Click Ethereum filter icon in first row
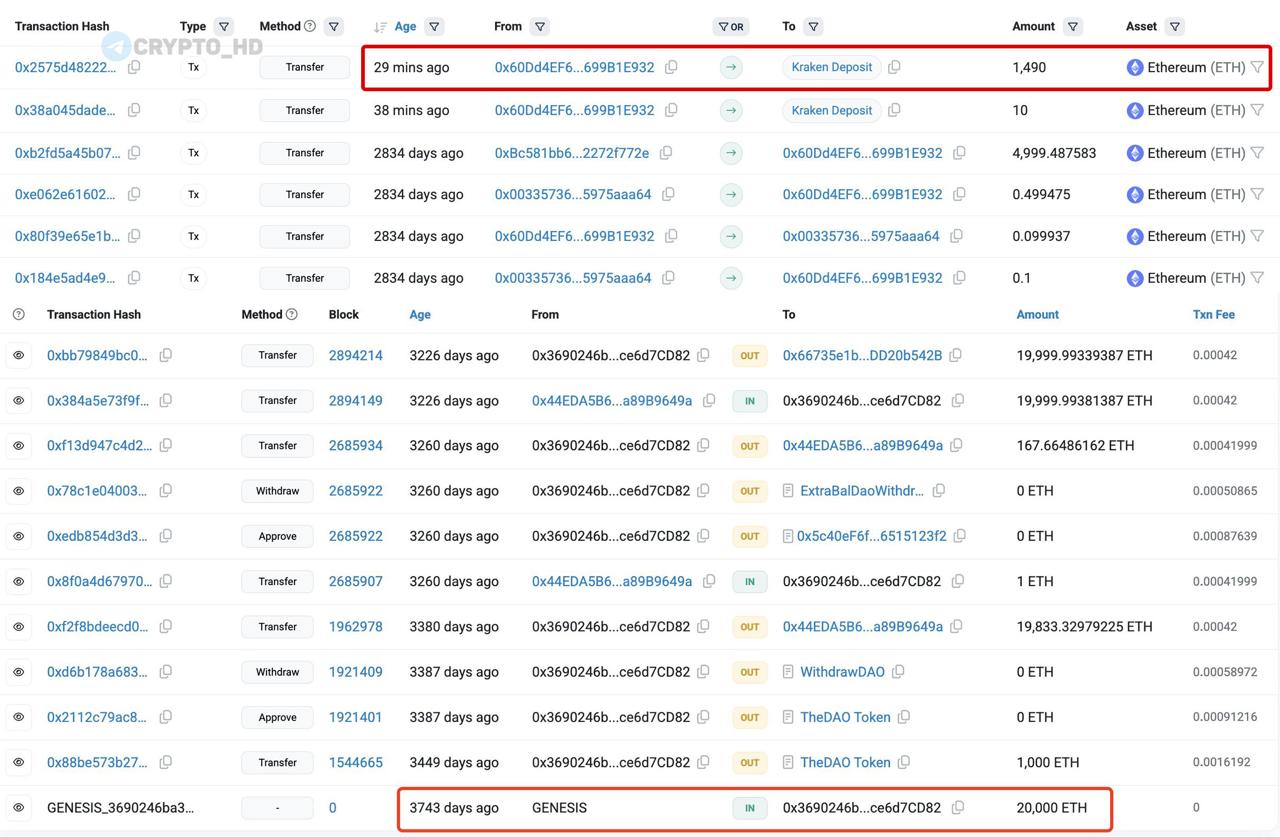 1257,67
